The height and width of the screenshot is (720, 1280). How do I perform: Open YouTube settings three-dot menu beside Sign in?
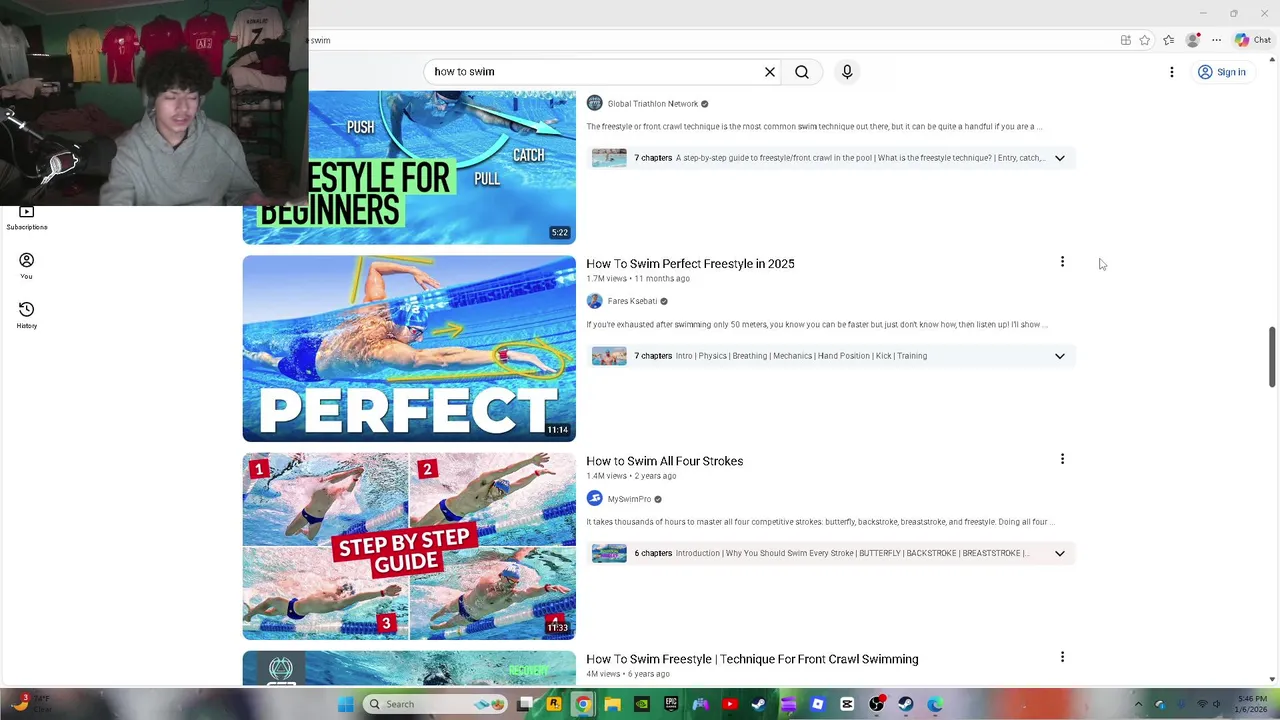[1172, 72]
